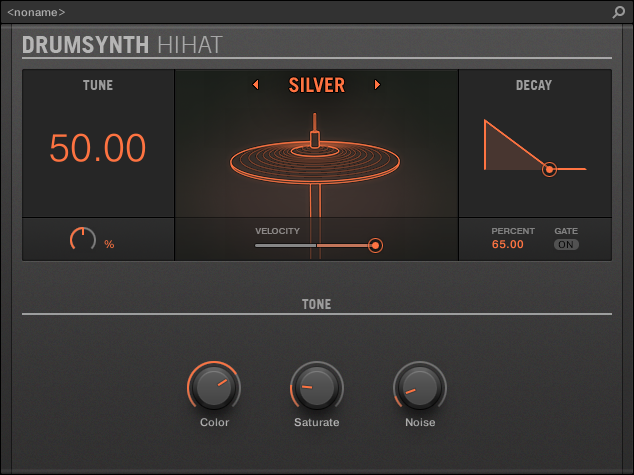Screen dimensions: 634x475
Task: Select next hi-hat mode with right arrow
Action: click(x=377, y=85)
